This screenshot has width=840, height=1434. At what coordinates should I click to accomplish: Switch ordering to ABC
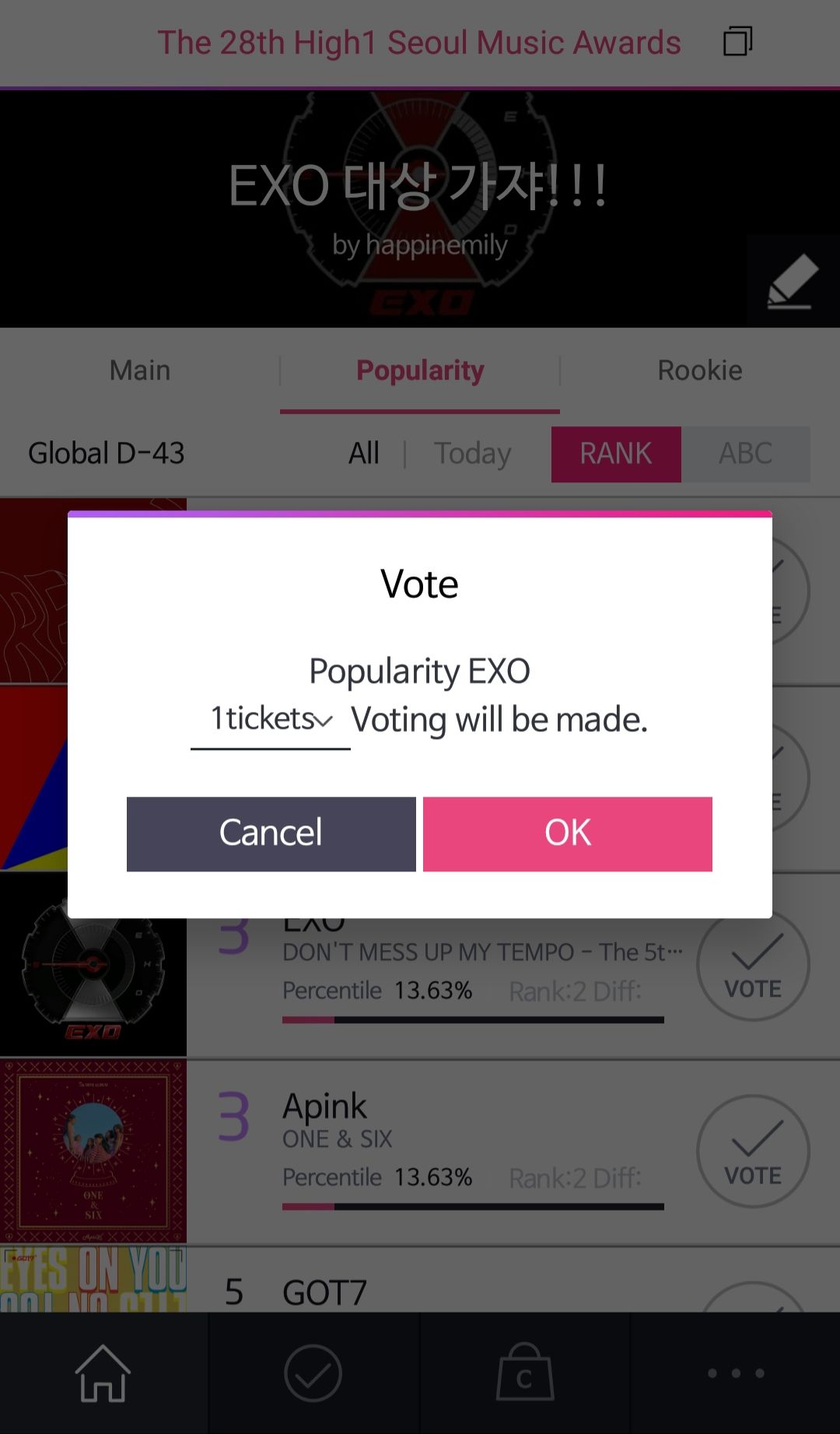[746, 454]
